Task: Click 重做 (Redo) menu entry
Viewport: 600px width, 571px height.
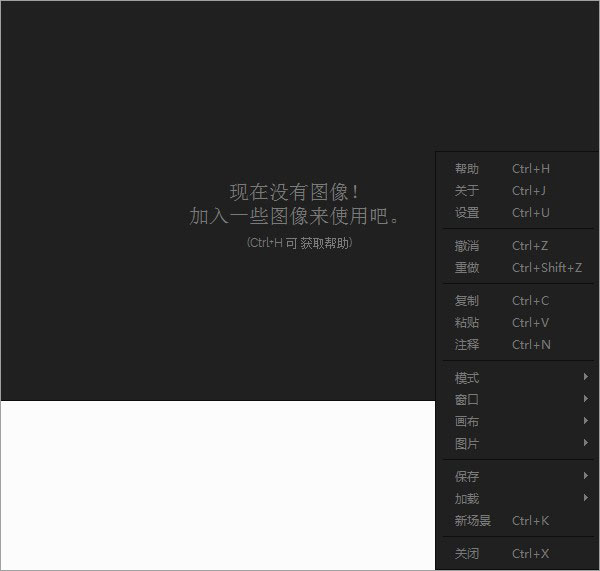Action: click(467, 268)
